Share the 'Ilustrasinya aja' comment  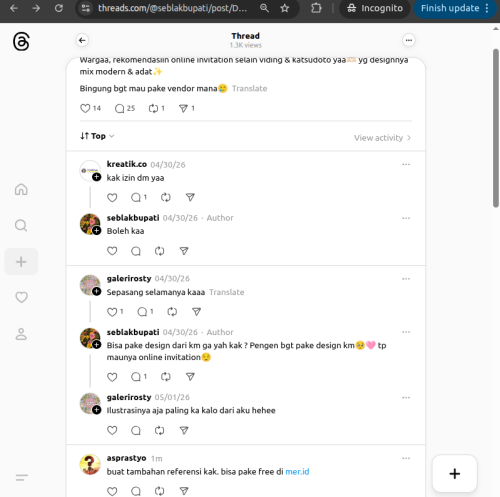(x=184, y=430)
